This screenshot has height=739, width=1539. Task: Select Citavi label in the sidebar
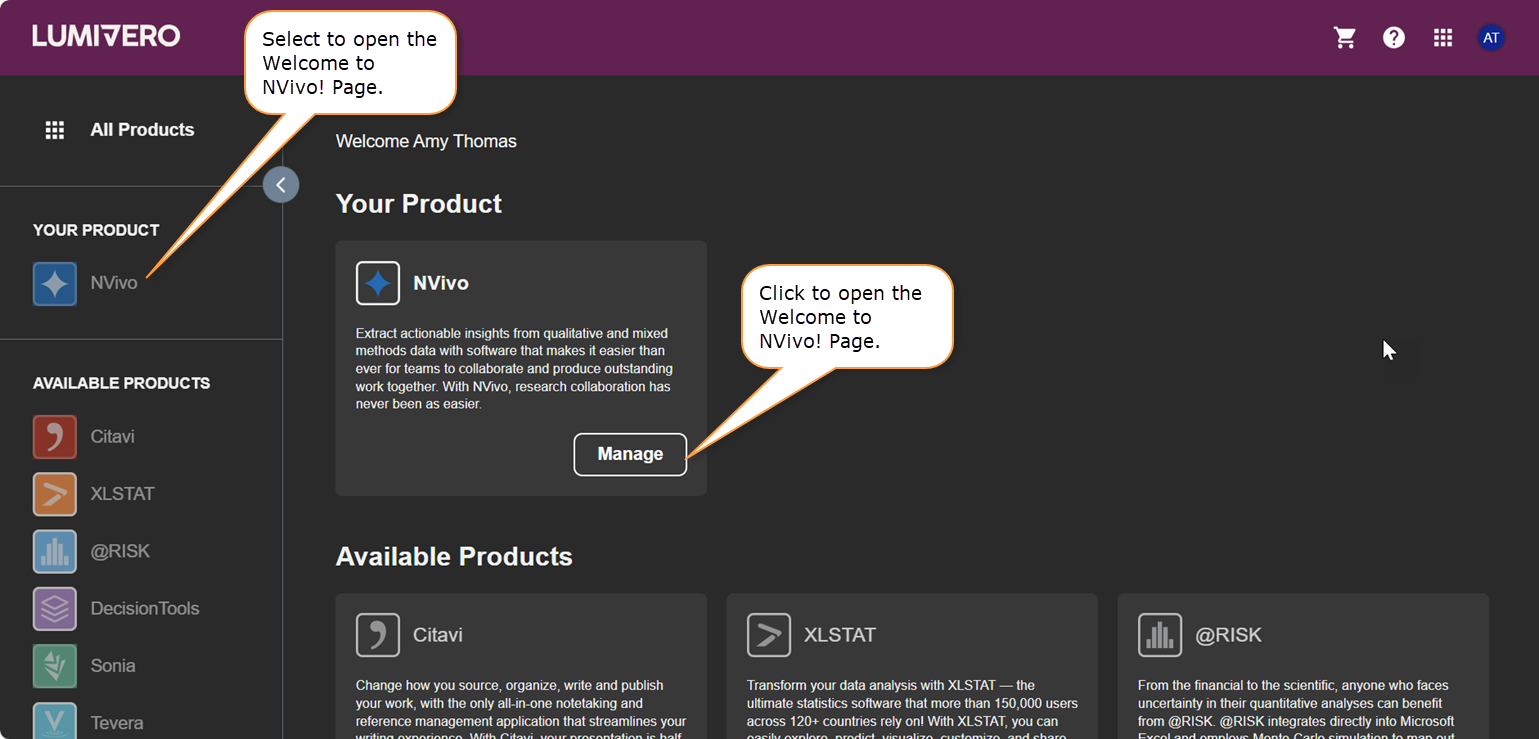[x=112, y=437]
